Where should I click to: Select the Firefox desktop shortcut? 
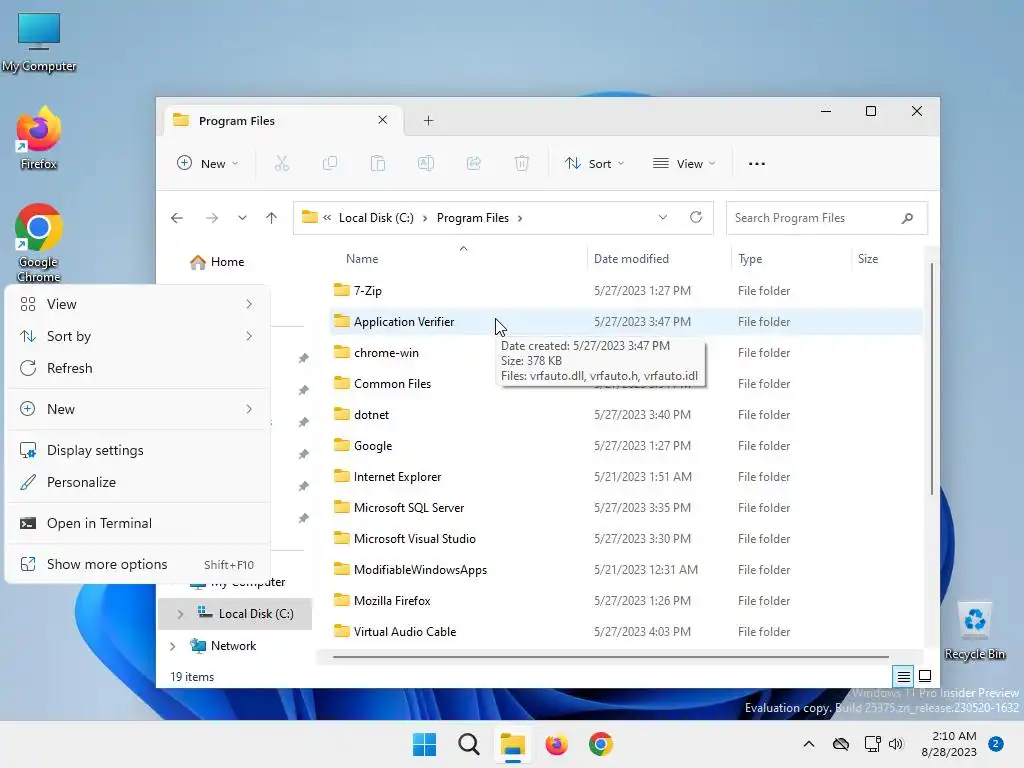[39, 138]
